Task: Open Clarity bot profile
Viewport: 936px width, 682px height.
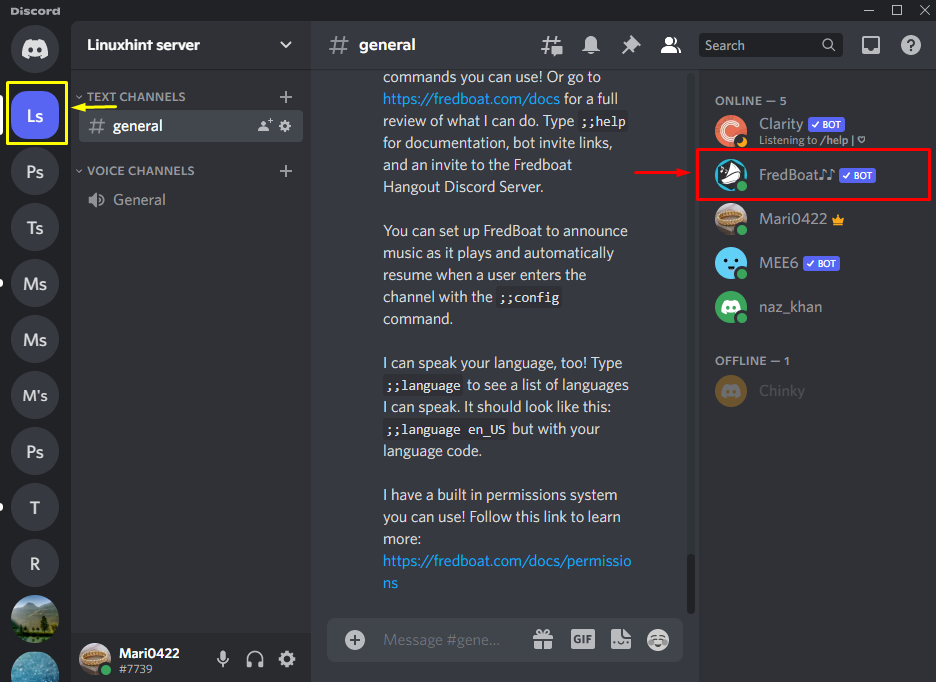Action: coord(814,131)
